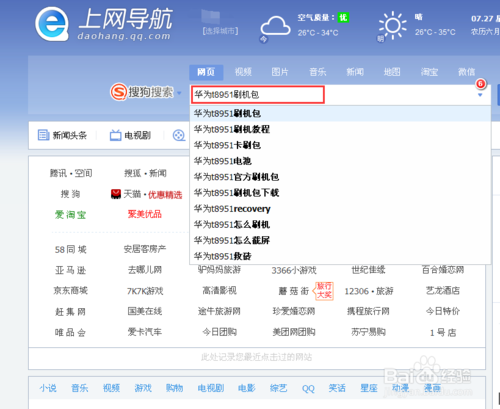This screenshot has height=409, width=500.
Task: Select the 游戏 category in bottom bar
Action: point(143,388)
